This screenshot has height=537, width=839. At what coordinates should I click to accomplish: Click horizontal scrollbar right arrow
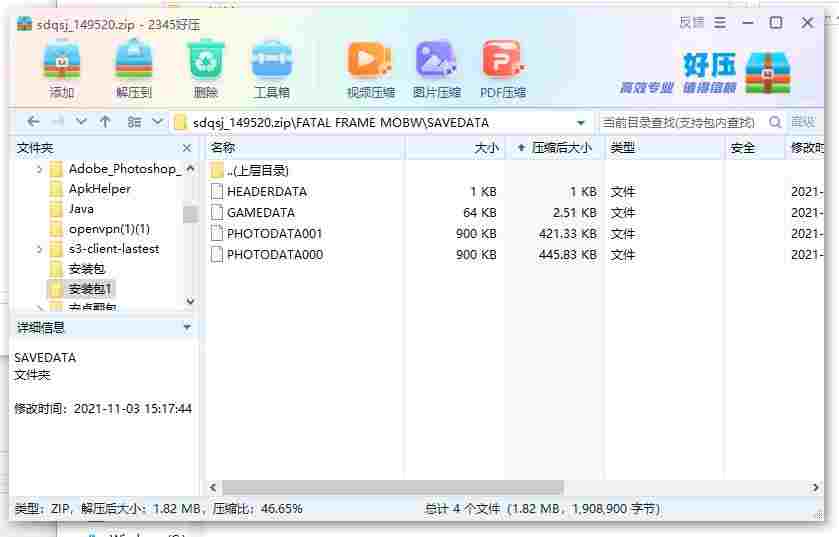point(815,487)
